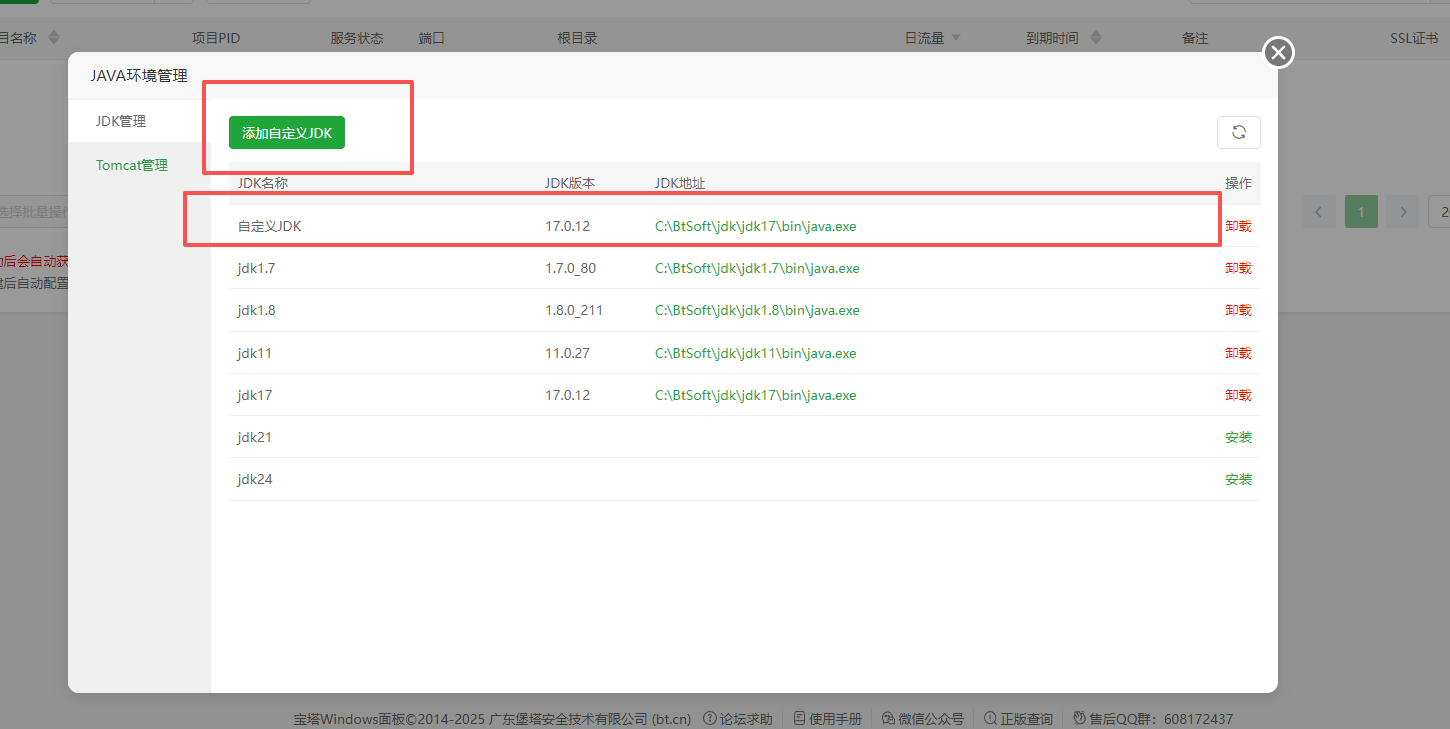This screenshot has width=1450, height=729.
Task: Sort by 到期时间 using its sort arrows
Action: [1097, 37]
